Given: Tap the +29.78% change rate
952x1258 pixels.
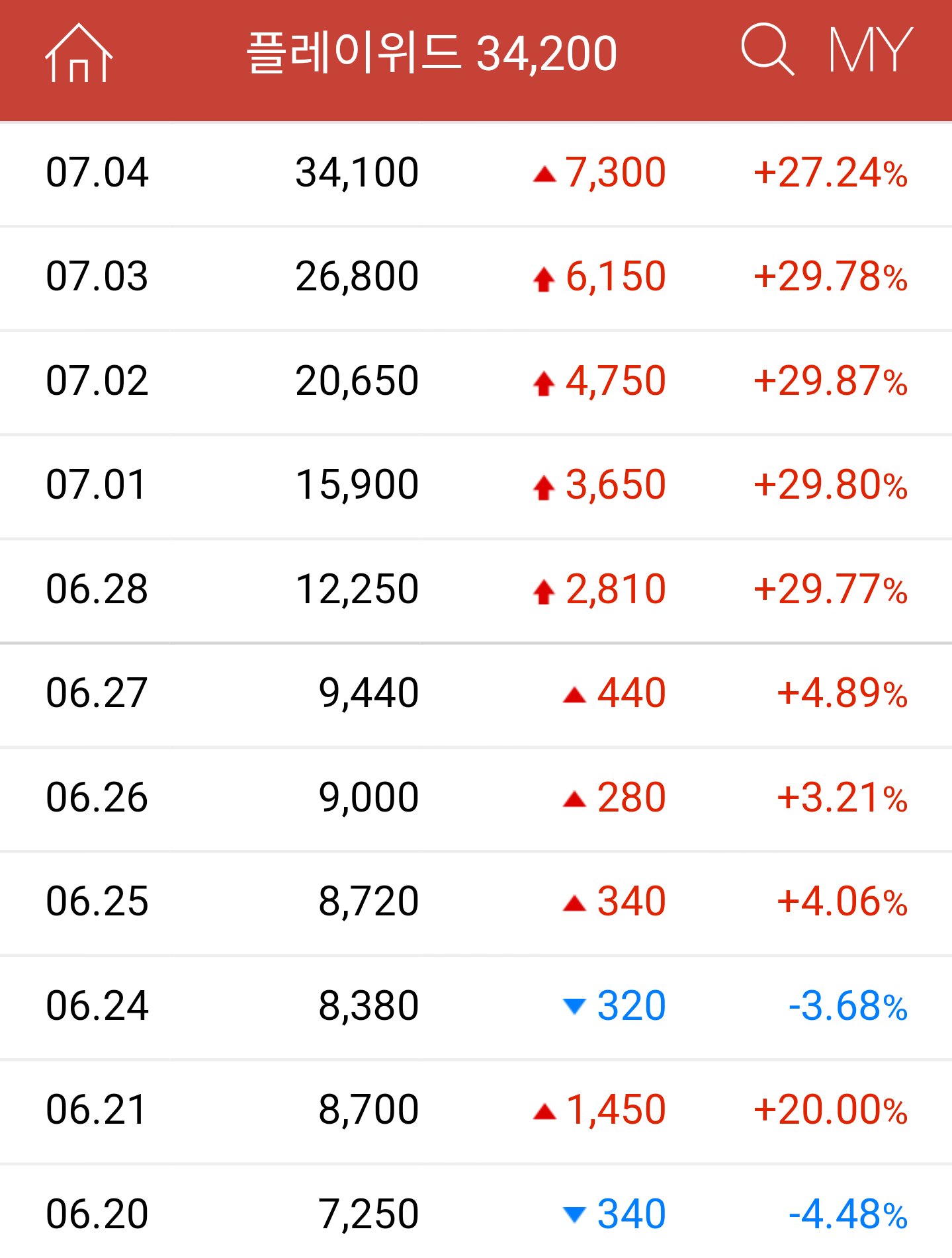Looking at the screenshot, I should (x=830, y=276).
